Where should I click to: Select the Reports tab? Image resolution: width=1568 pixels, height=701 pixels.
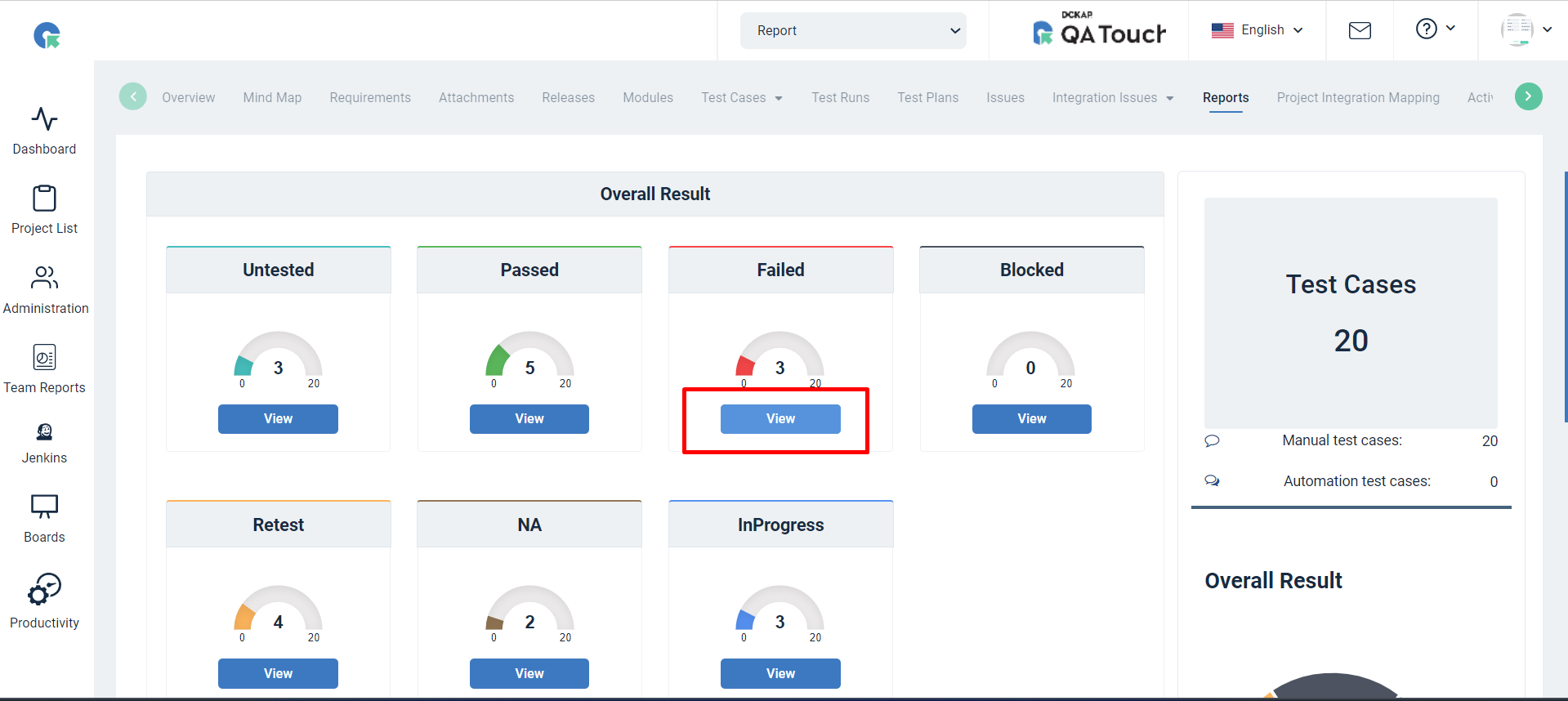tap(1226, 98)
